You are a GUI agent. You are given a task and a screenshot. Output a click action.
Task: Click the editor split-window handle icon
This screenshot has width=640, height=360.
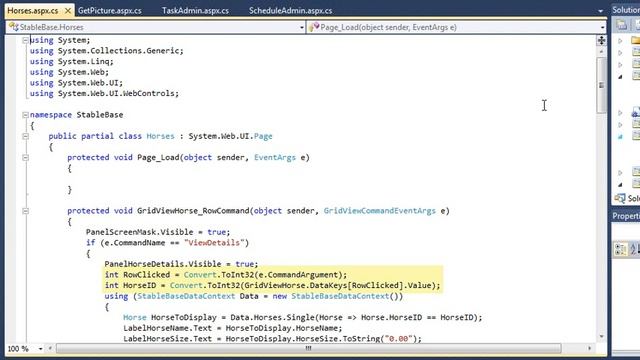601,40
